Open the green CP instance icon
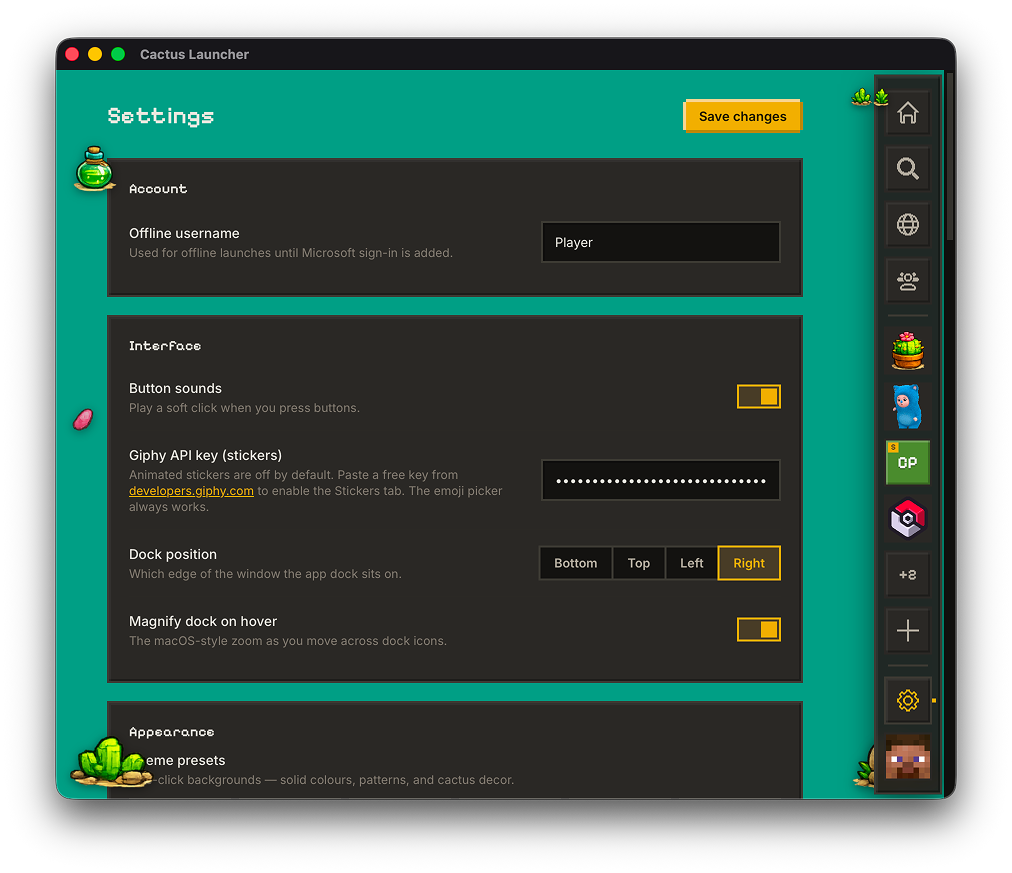This screenshot has height=873, width=1012. (907, 463)
